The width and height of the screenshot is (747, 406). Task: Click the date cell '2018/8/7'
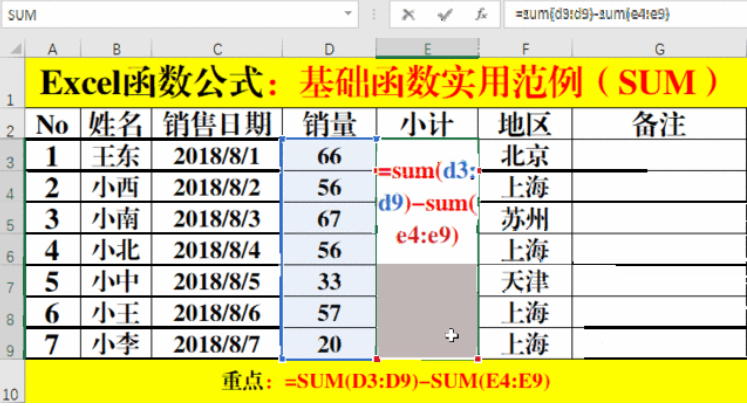tap(217, 344)
